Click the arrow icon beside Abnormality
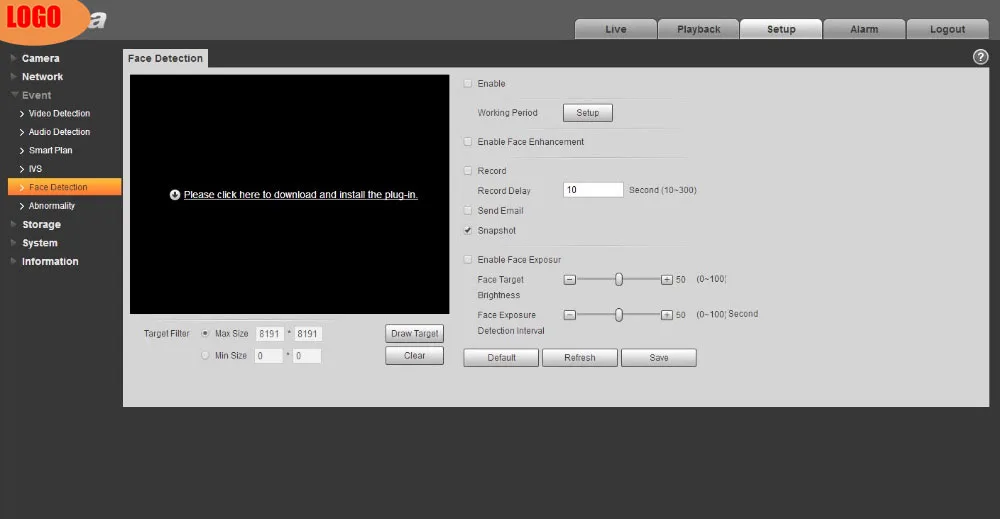Screen dimensions: 1000x519 (22, 206)
